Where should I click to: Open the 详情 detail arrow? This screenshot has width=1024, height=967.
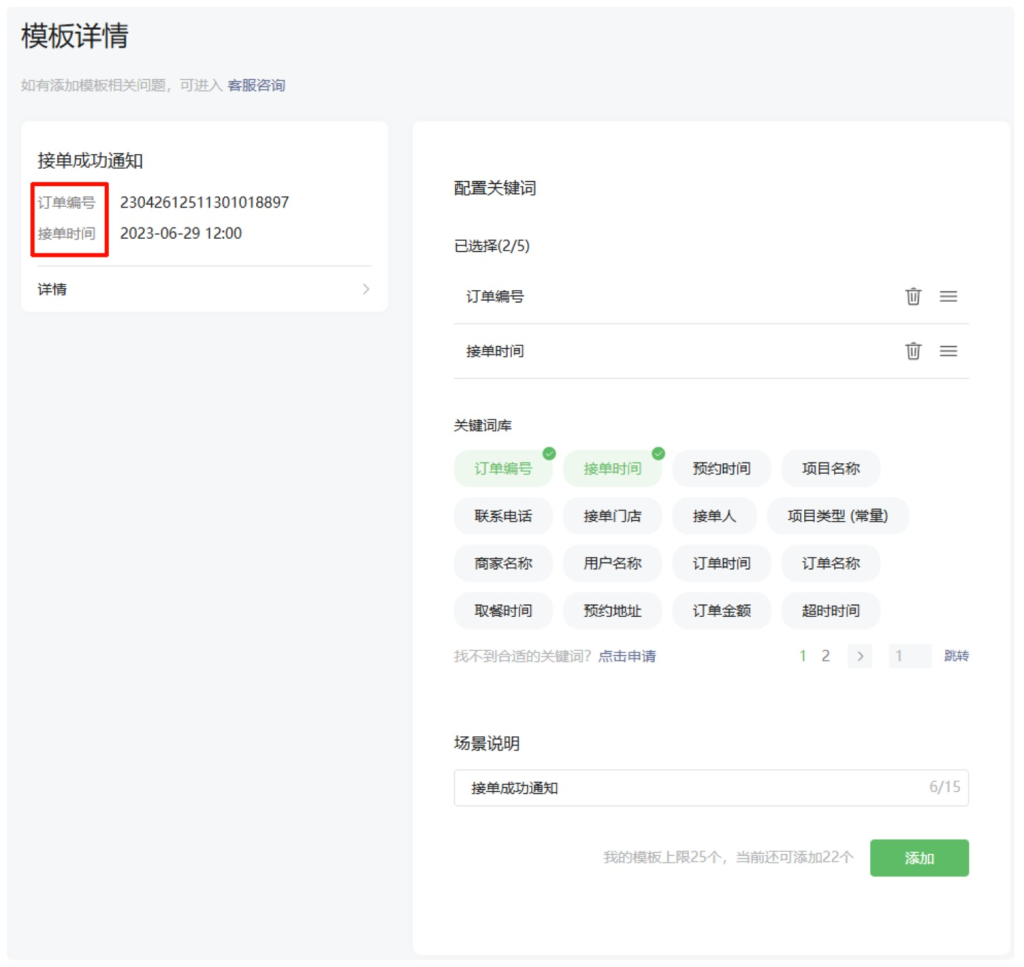(x=367, y=289)
